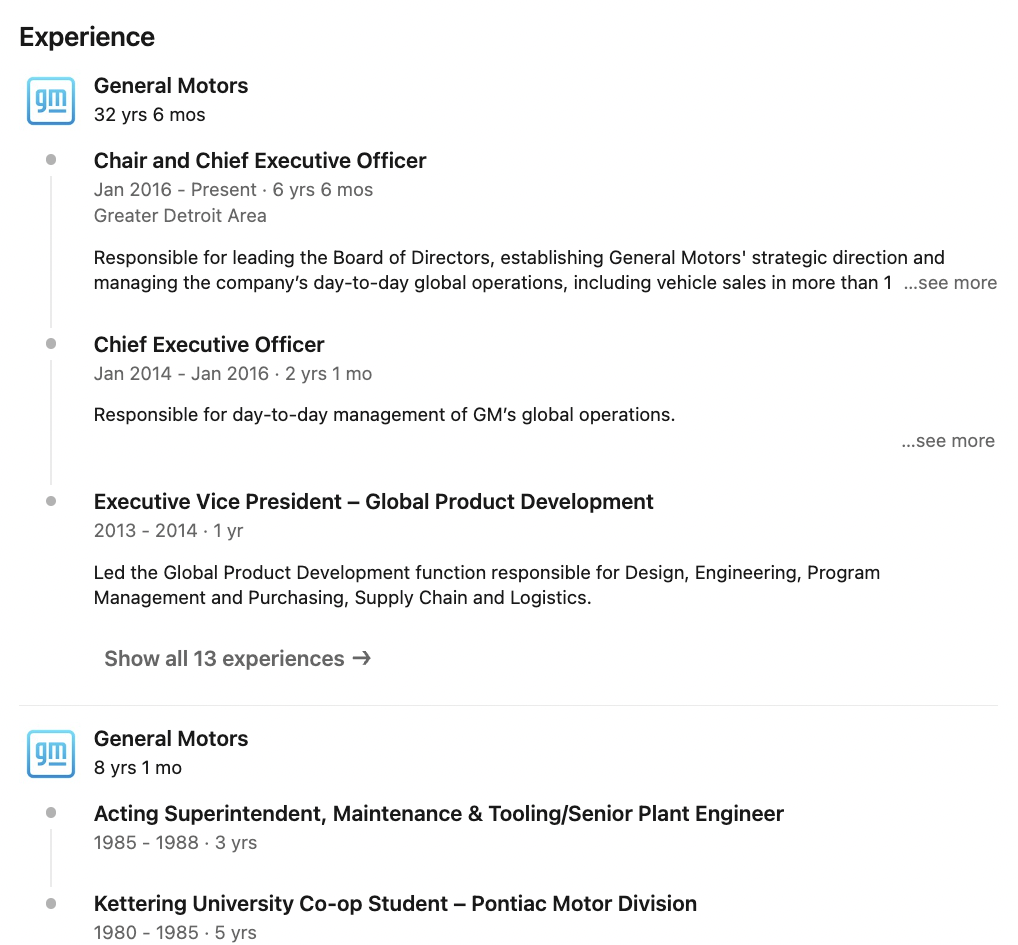1018x945 pixels.
Task: Click the Kettering Co-op Student timeline bullet
Action: click(51, 903)
